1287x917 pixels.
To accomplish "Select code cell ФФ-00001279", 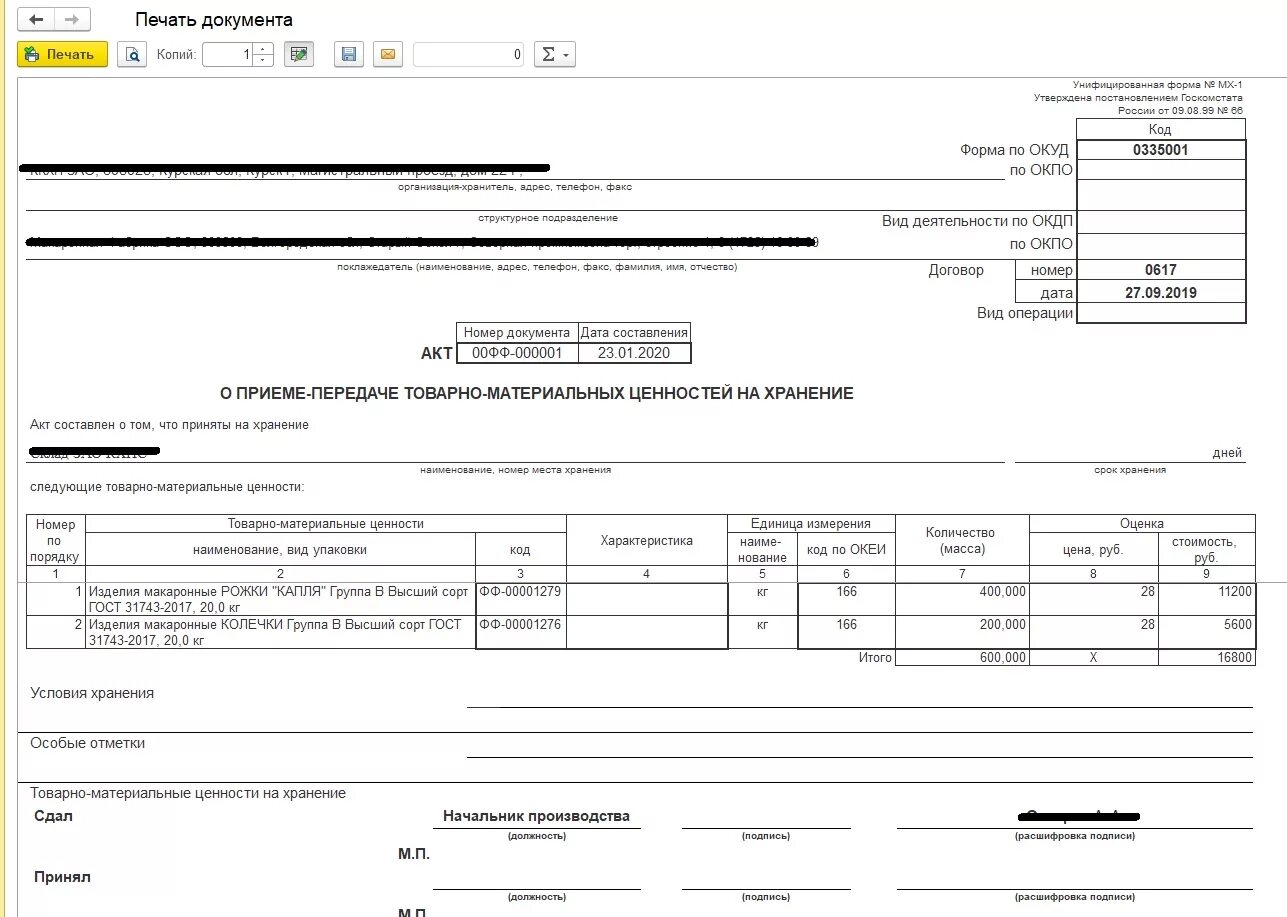I will (520, 599).
